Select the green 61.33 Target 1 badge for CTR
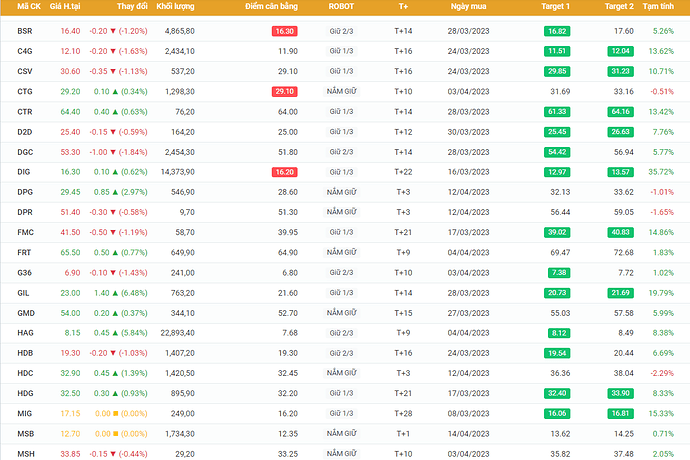The width and height of the screenshot is (690, 460). tap(557, 111)
